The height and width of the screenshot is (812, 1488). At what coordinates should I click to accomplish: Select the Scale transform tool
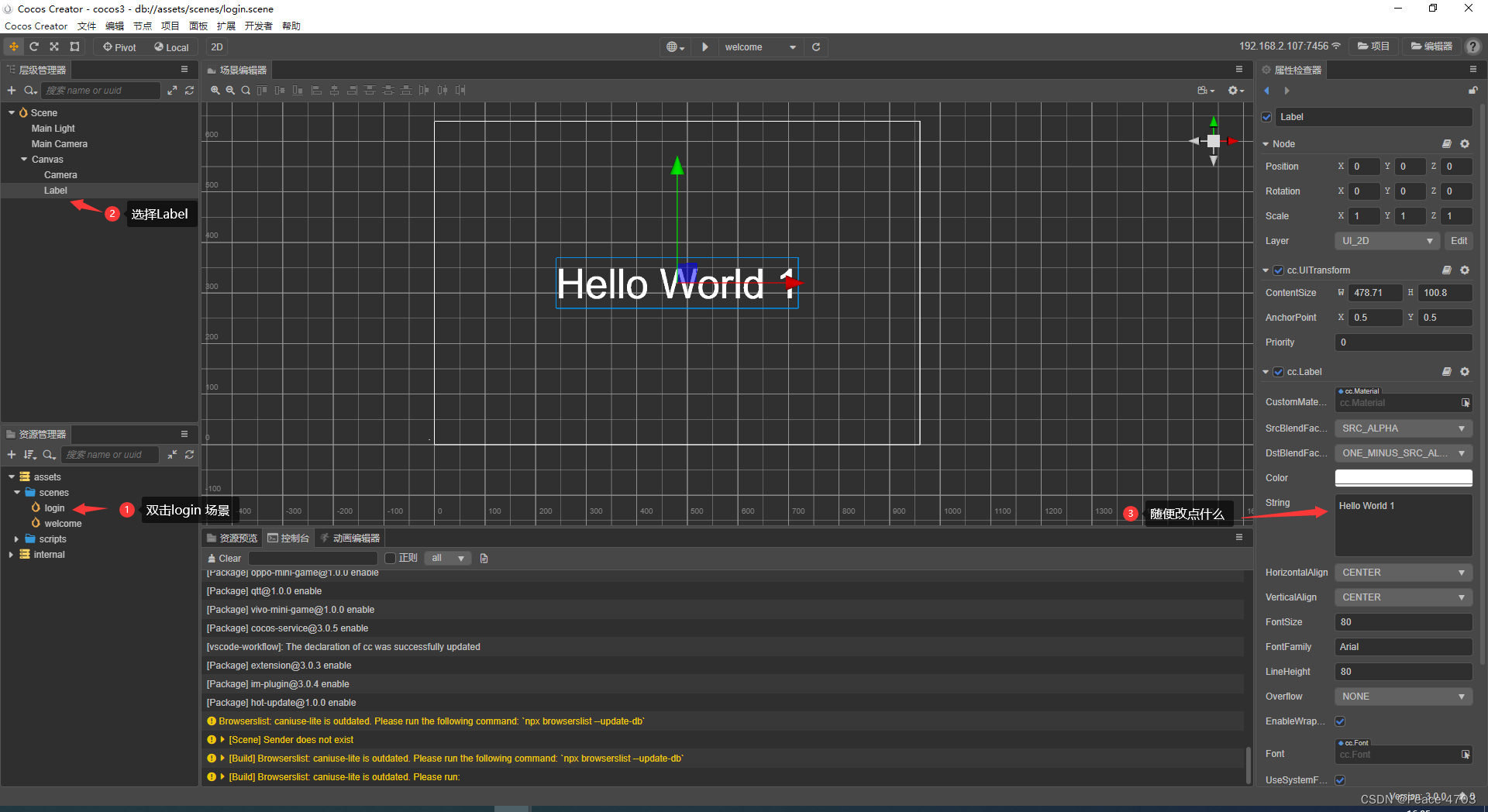click(54, 46)
